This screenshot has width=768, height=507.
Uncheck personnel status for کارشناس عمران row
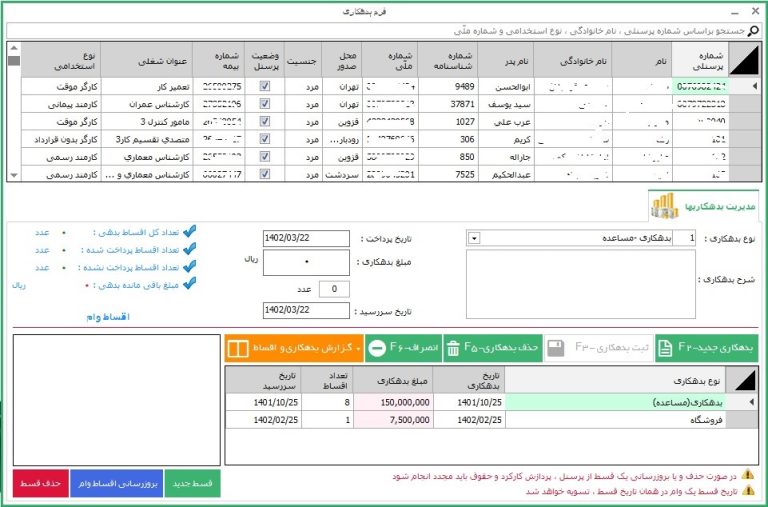[x=264, y=103]
